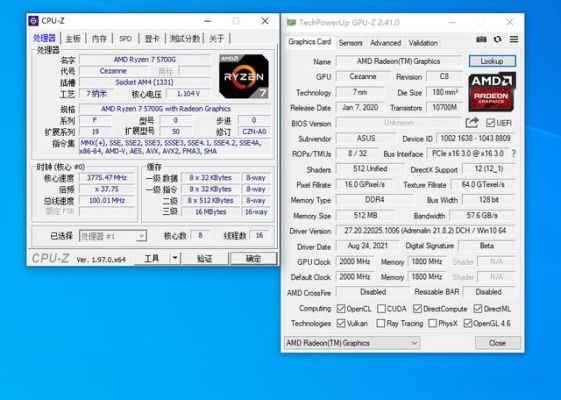Viewport: 561px width, 400px height.
Task: Click the 三级 16 MBytes cache value
Action: (x=210, y=212)
